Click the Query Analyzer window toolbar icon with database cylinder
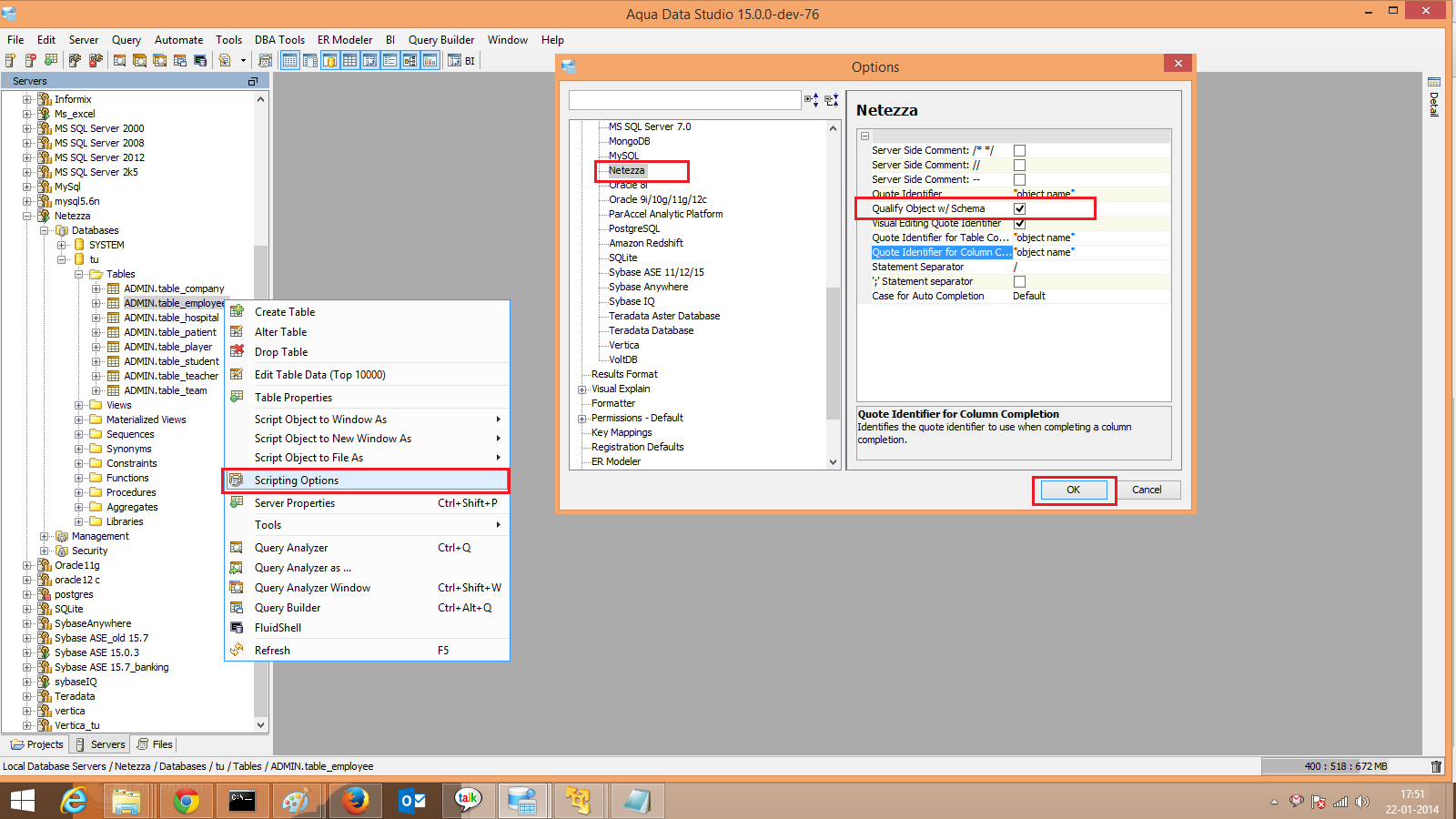 (x=199, y=60)
